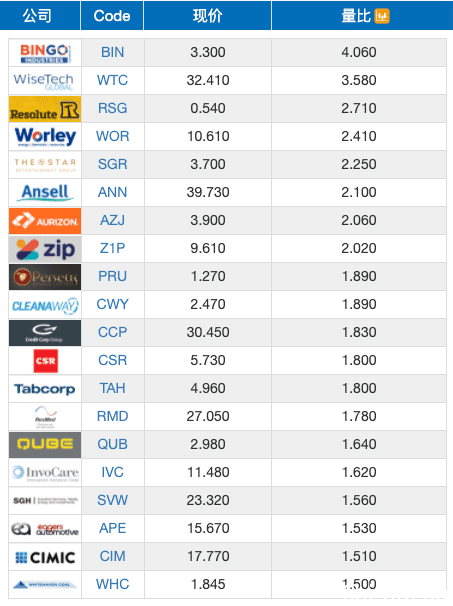Click the WHC stock code
Screen dimensions: 453x606
tap(112, 584)
